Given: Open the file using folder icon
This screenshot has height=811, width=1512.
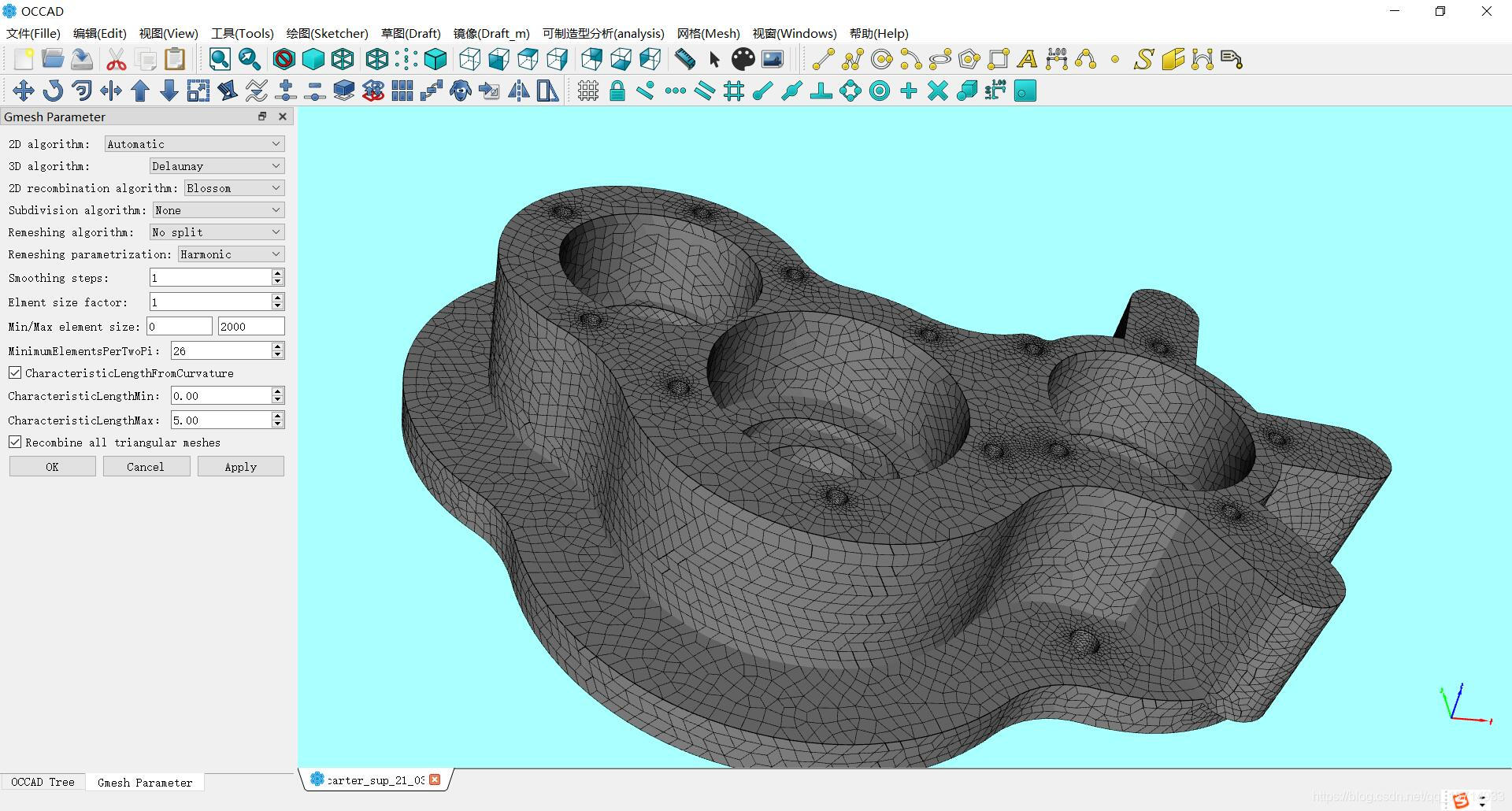Looking at the screenshot, I should click(53, 60).
